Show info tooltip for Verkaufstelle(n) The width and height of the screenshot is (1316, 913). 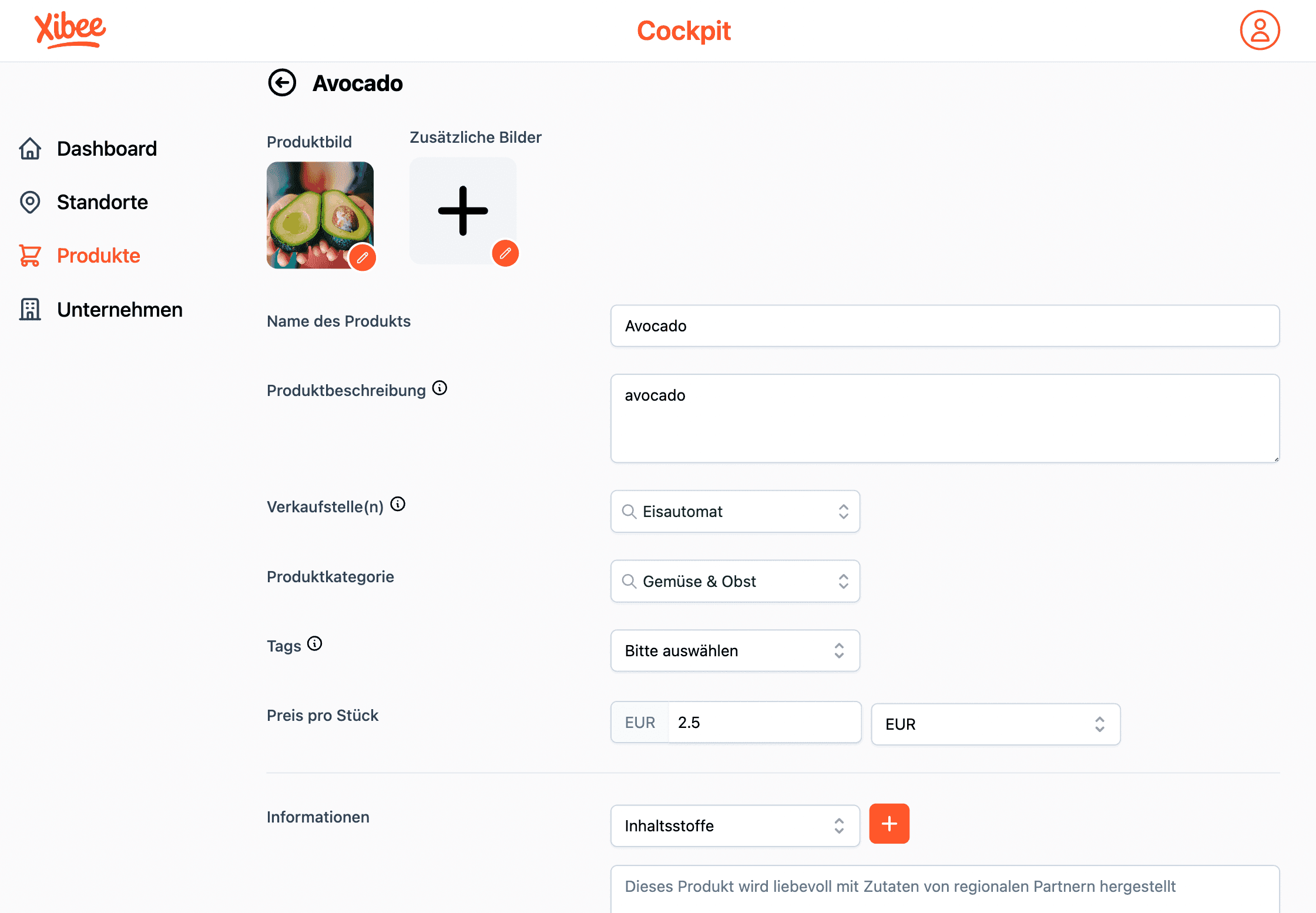point(398,504)
